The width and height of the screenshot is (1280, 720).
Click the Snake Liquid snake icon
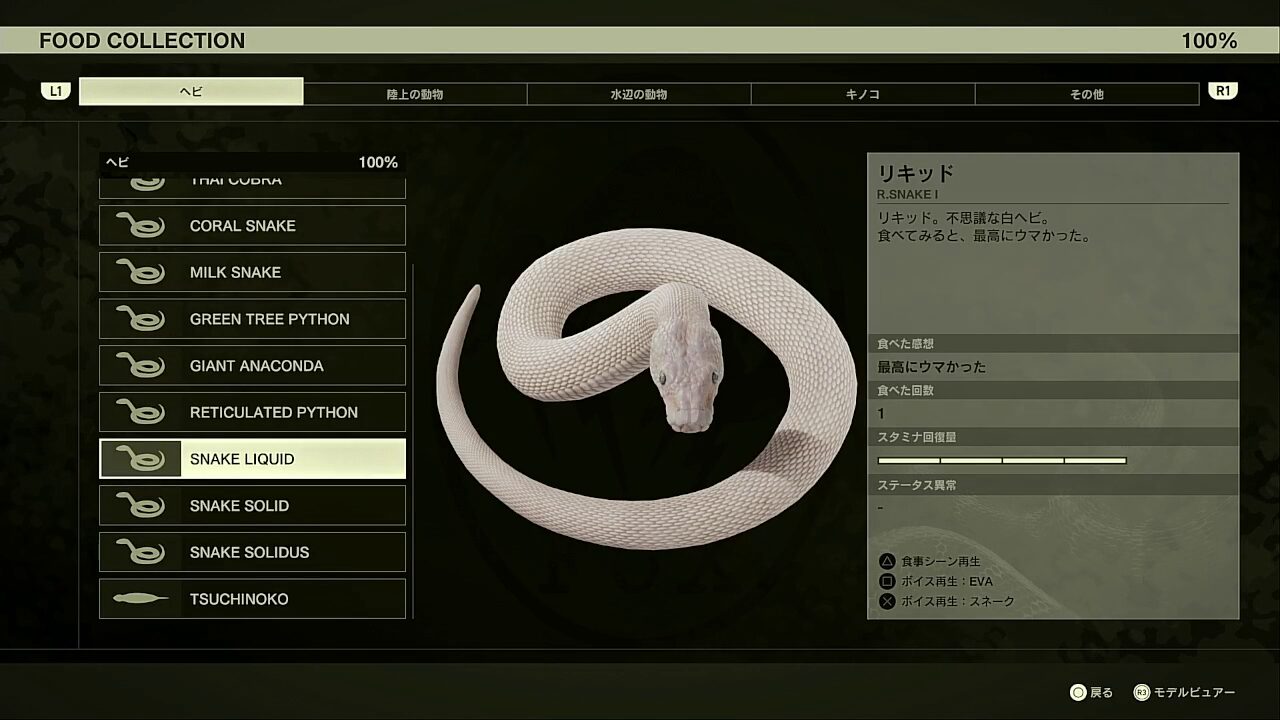141,459
